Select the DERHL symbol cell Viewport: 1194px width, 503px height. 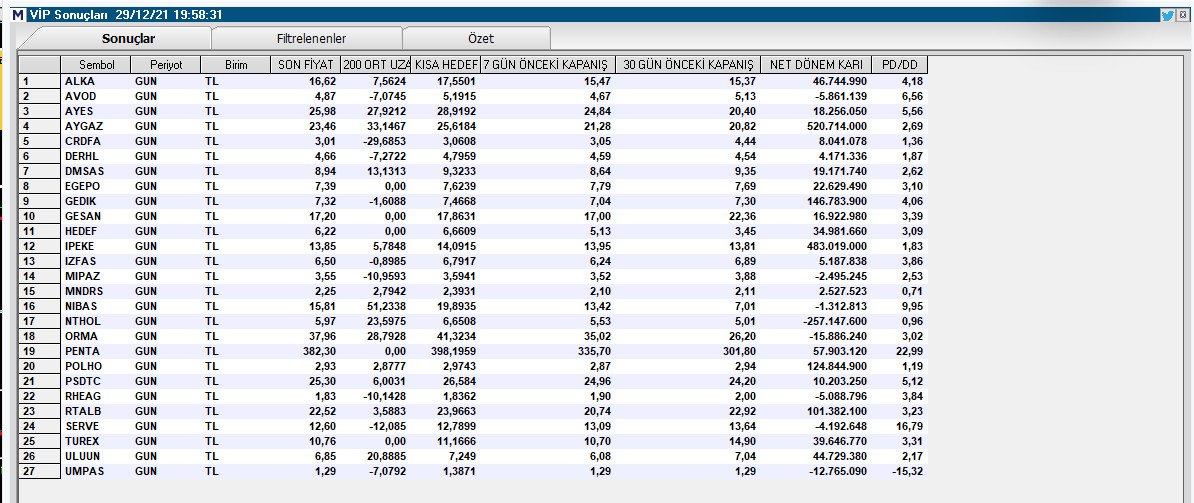[95, 156]
